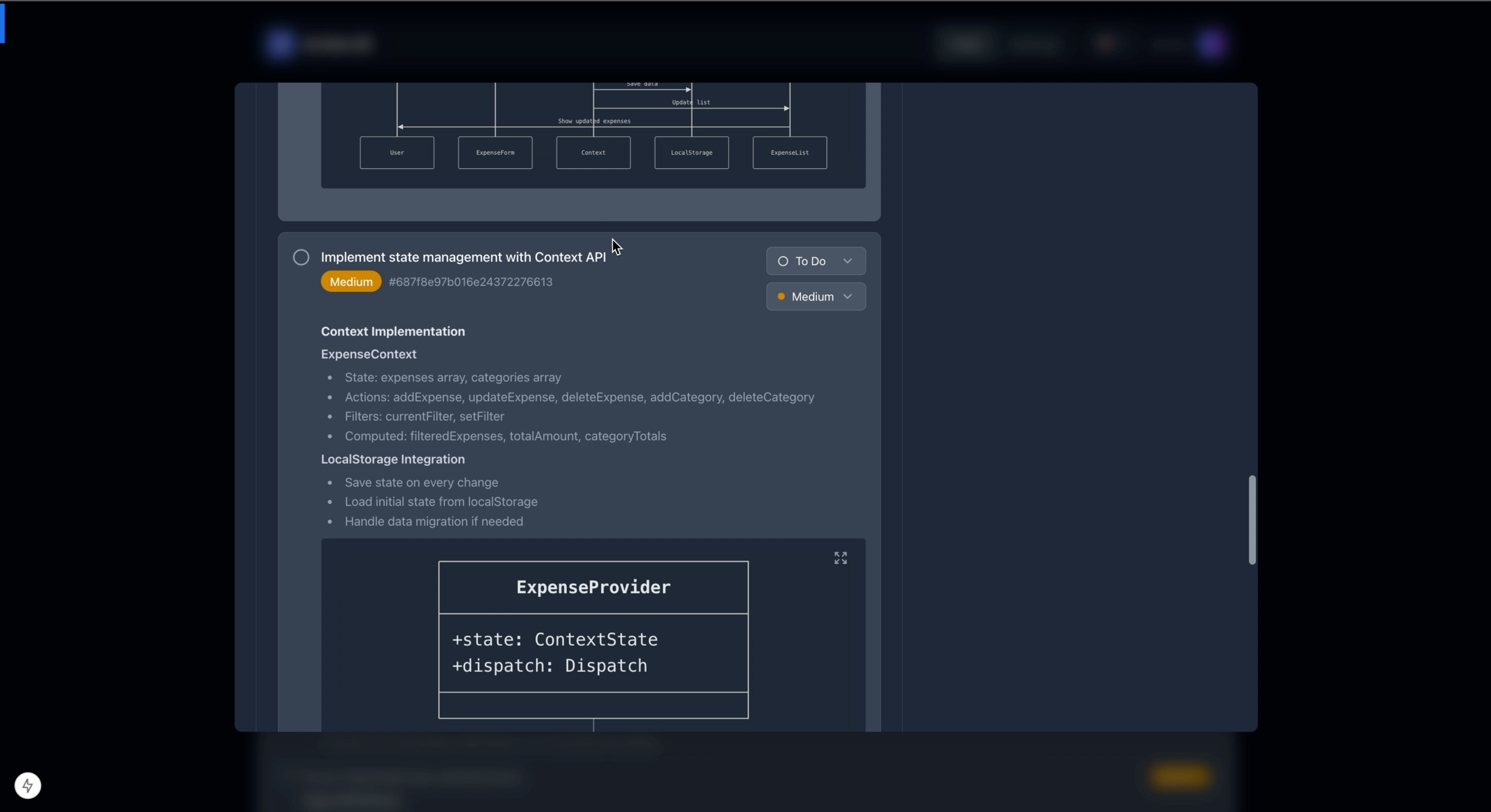Click the 'Update list' arrow label
Viewport: 1491px width, 812px height.
click(x=691, y=103)
